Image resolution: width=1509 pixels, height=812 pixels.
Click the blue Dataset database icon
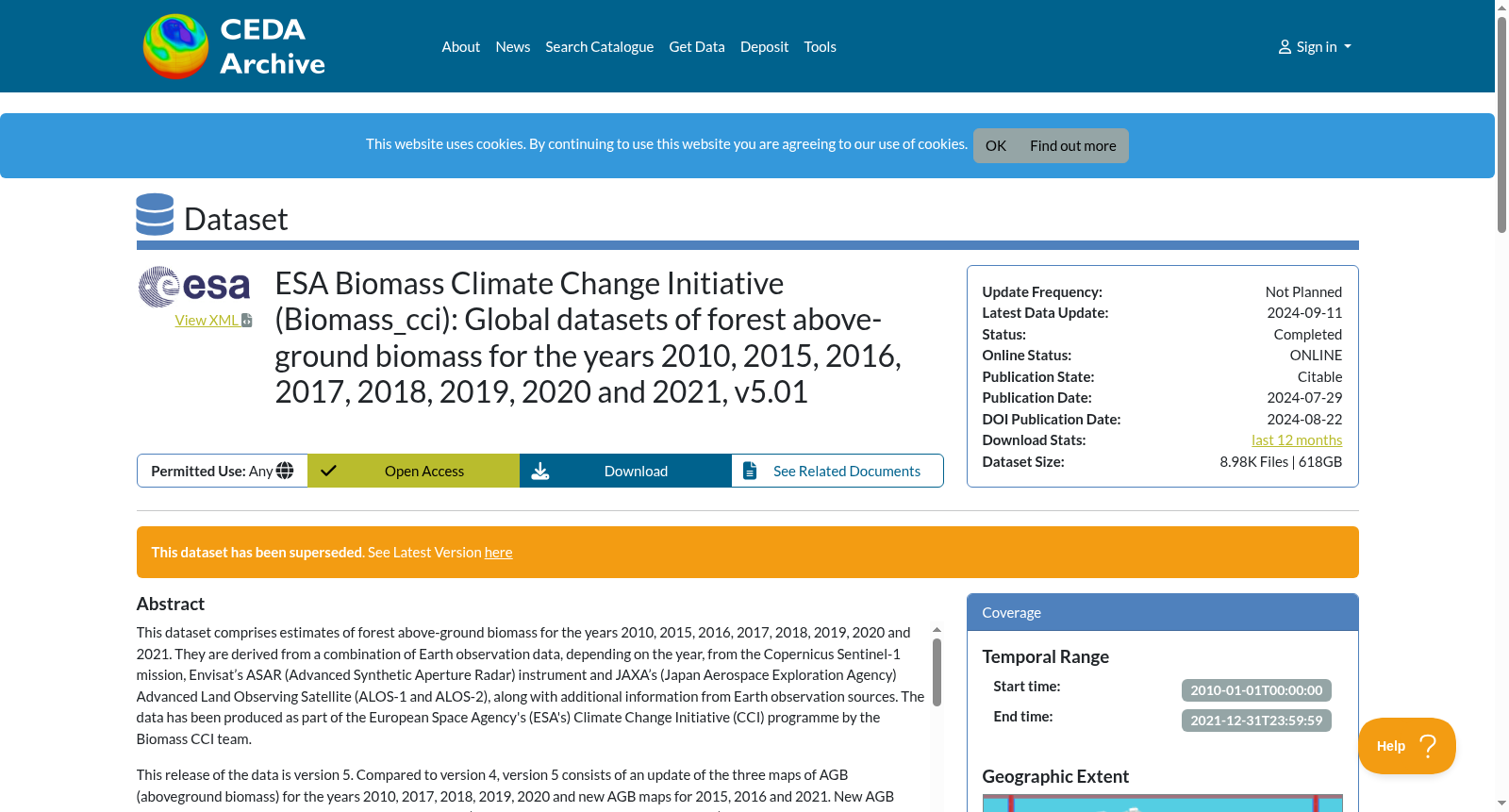point(155,215)
